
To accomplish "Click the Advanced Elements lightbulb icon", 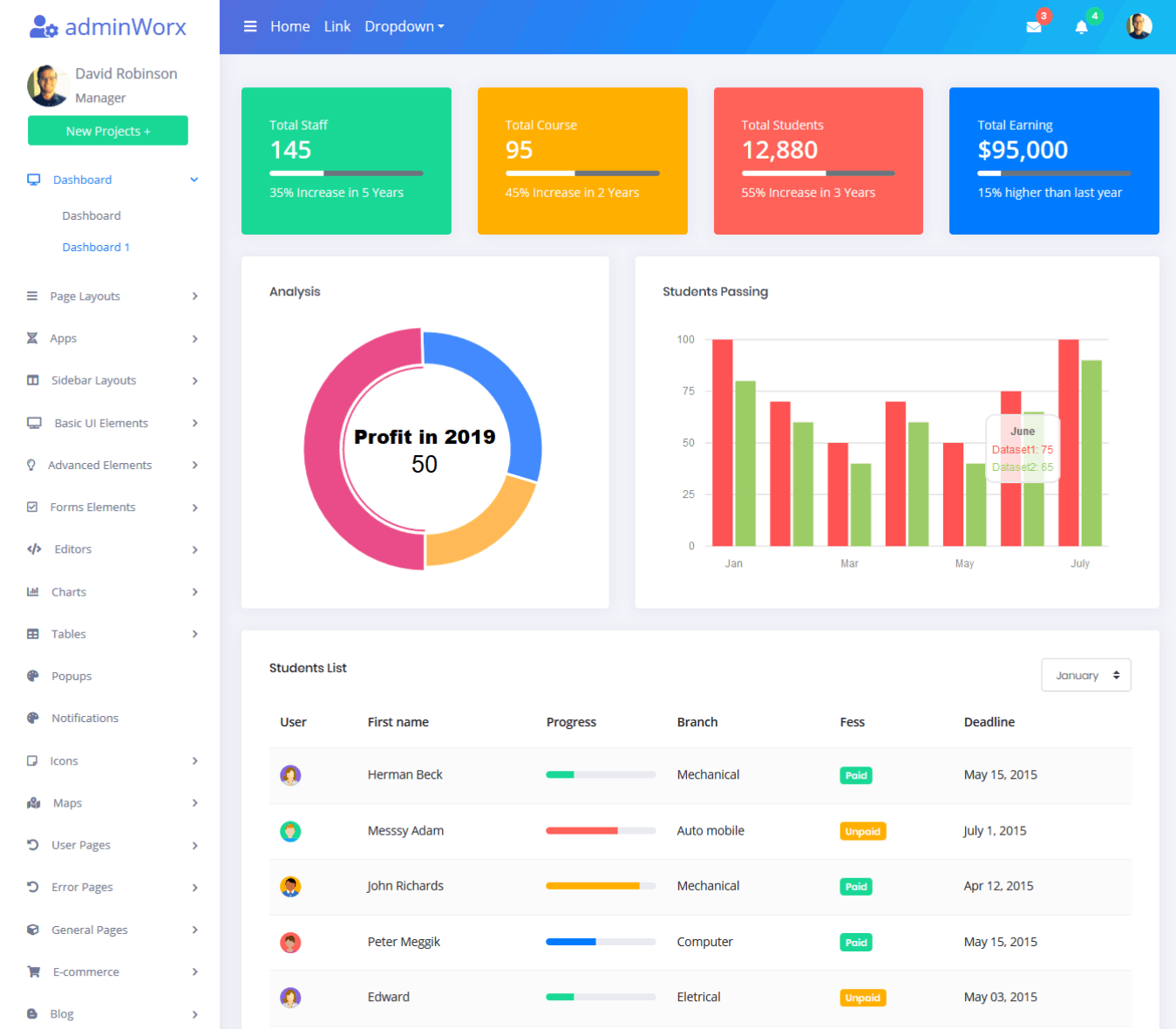I will 31,465.
